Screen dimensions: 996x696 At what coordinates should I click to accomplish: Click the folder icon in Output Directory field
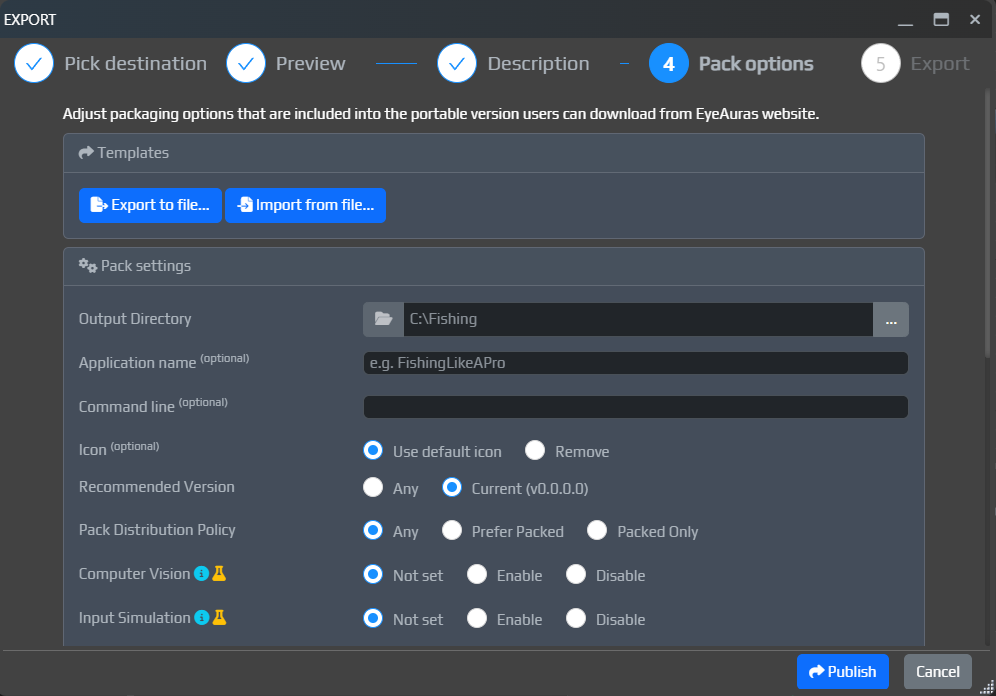(x=383, y=318)
